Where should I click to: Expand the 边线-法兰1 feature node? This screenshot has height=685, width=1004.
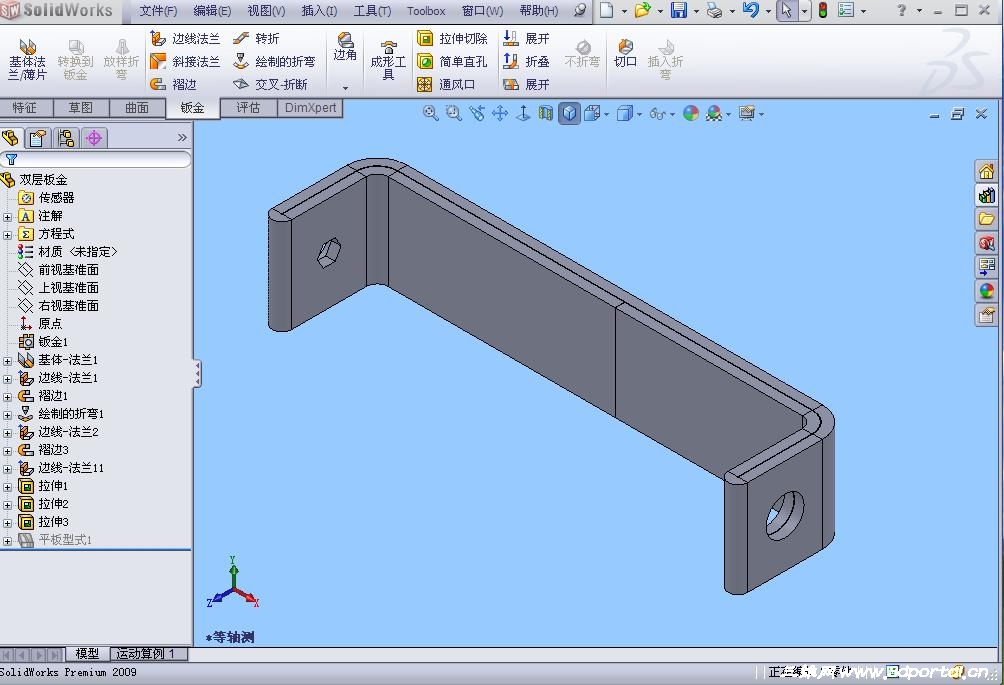coord(8,378)
